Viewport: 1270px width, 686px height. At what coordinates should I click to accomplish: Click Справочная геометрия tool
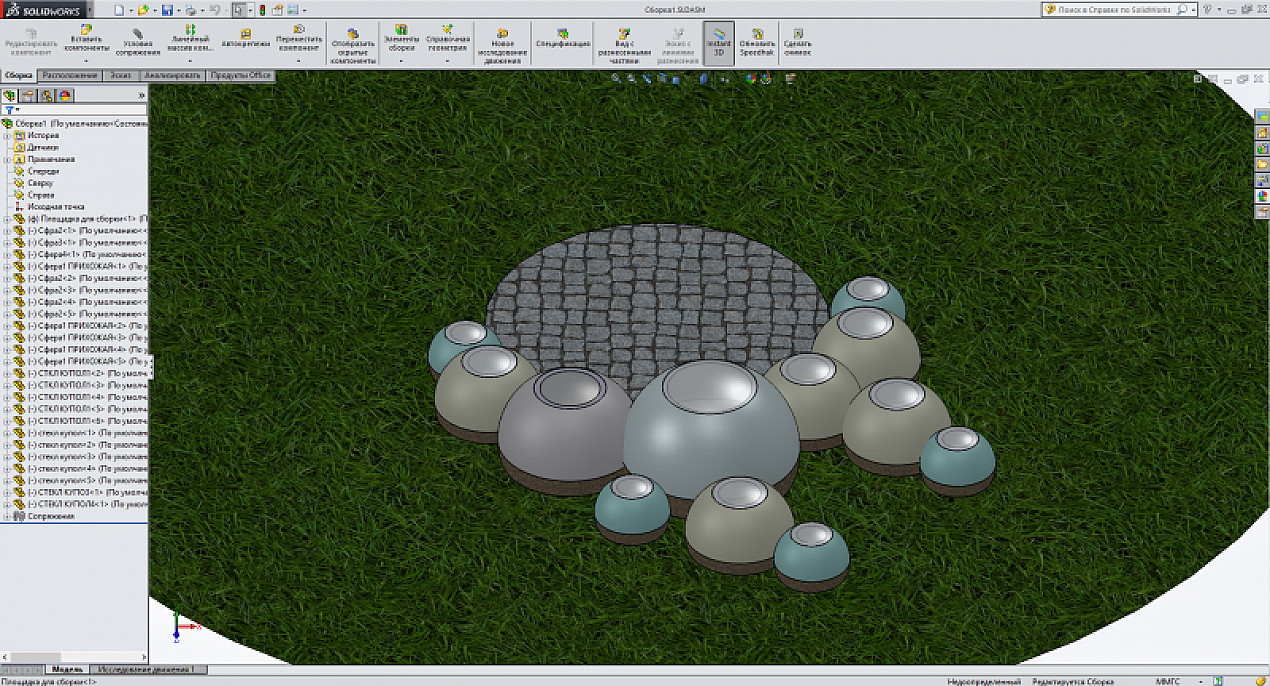click(x=447, y=39)
